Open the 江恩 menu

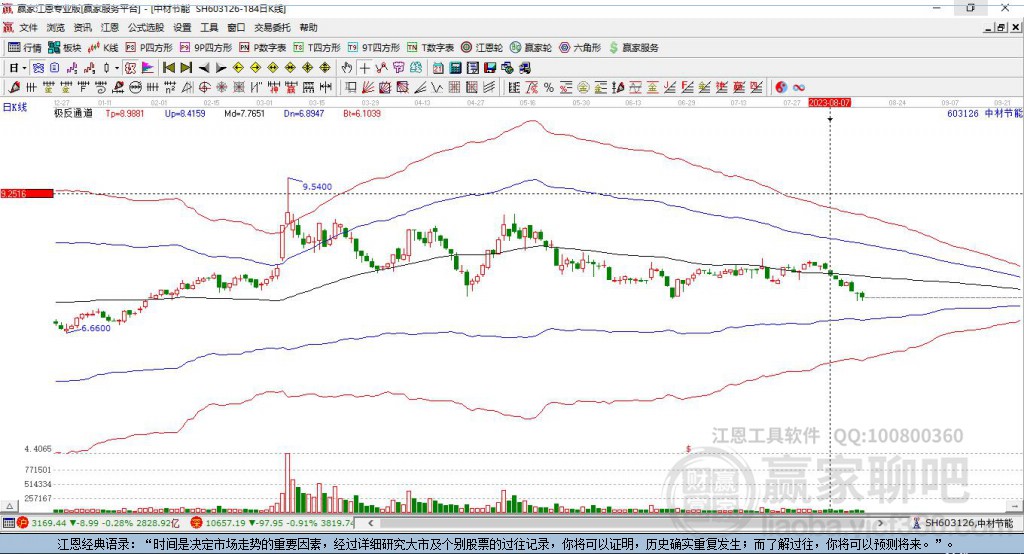[110, 27]
